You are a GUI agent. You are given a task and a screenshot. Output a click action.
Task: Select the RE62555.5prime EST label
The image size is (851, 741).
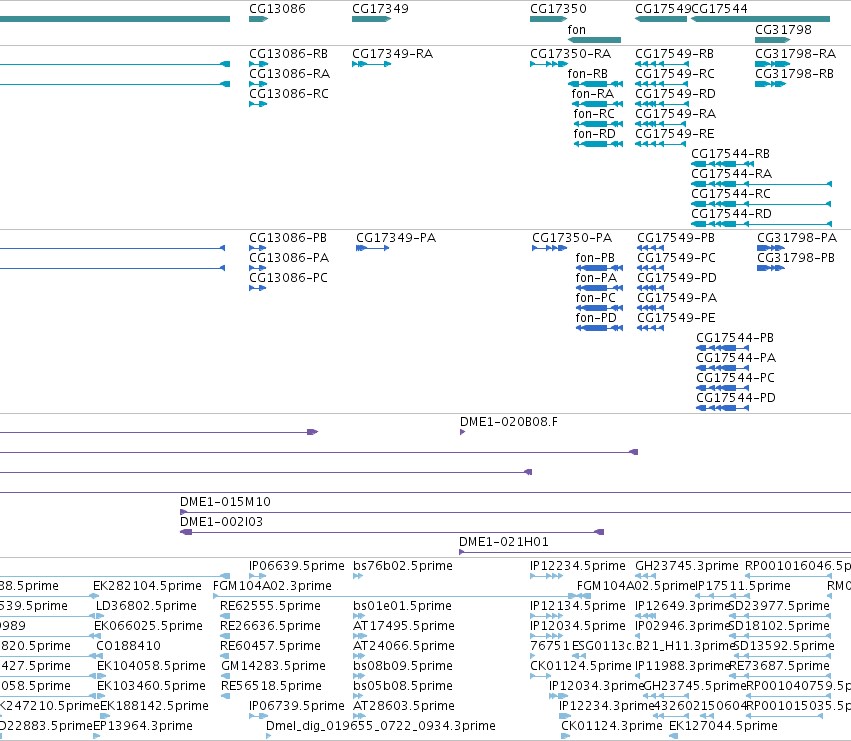point(270,606)
